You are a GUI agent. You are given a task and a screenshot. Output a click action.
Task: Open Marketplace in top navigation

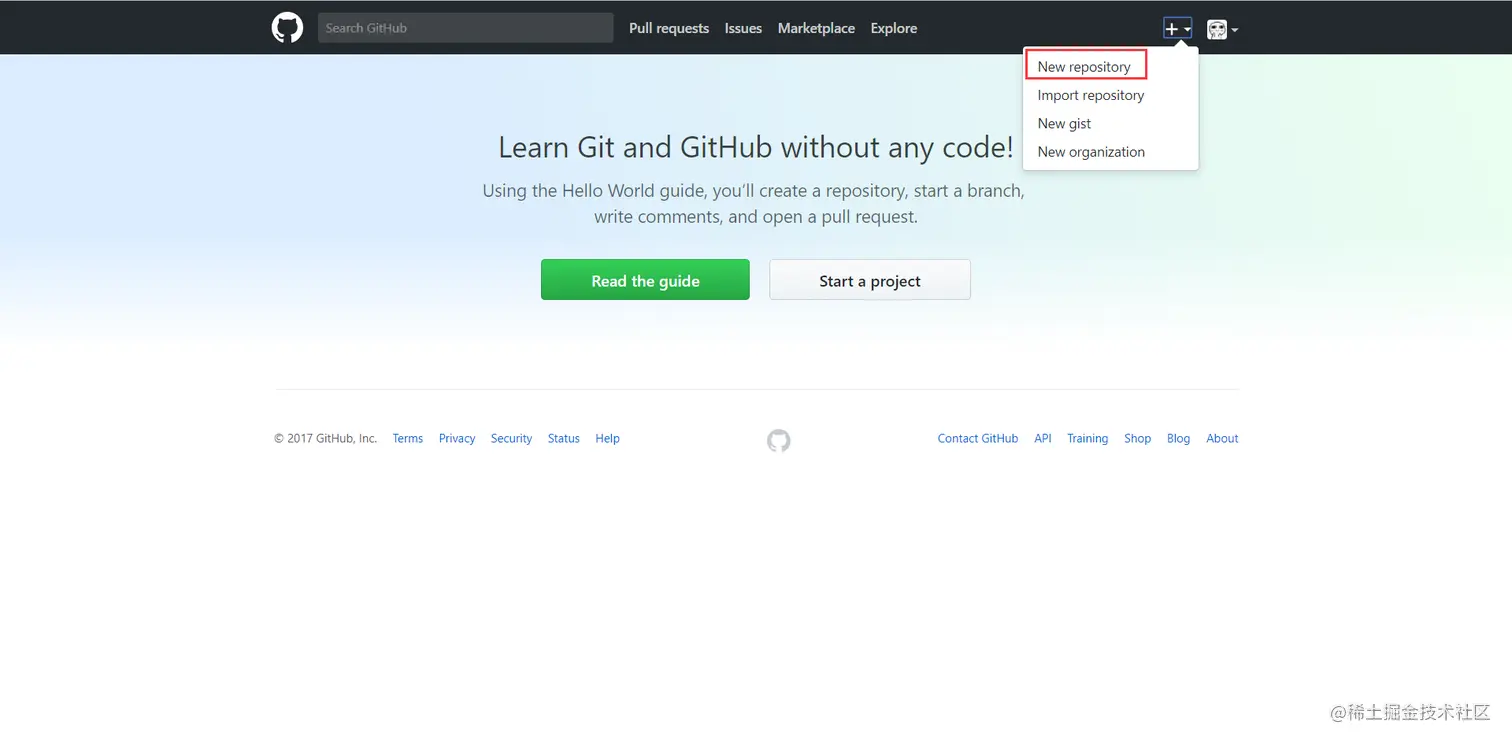point(816,28)
